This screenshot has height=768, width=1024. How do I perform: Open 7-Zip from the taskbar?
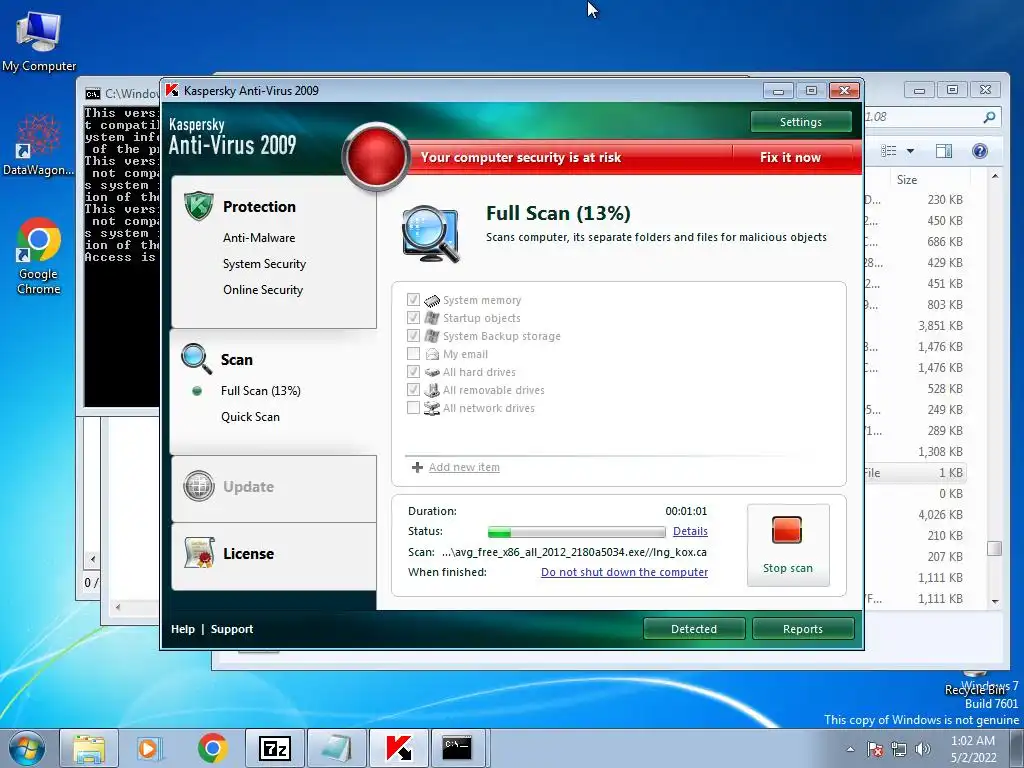click(274, 748)
